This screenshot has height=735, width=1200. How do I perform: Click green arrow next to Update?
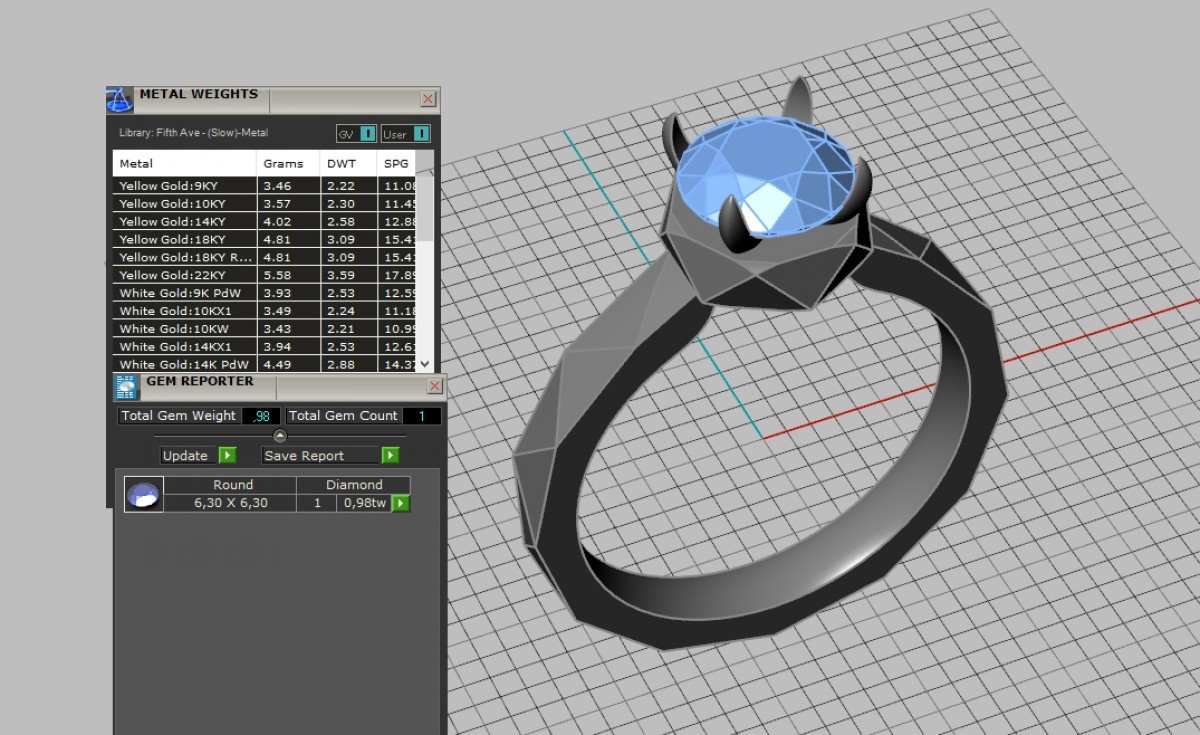(227, 456)
